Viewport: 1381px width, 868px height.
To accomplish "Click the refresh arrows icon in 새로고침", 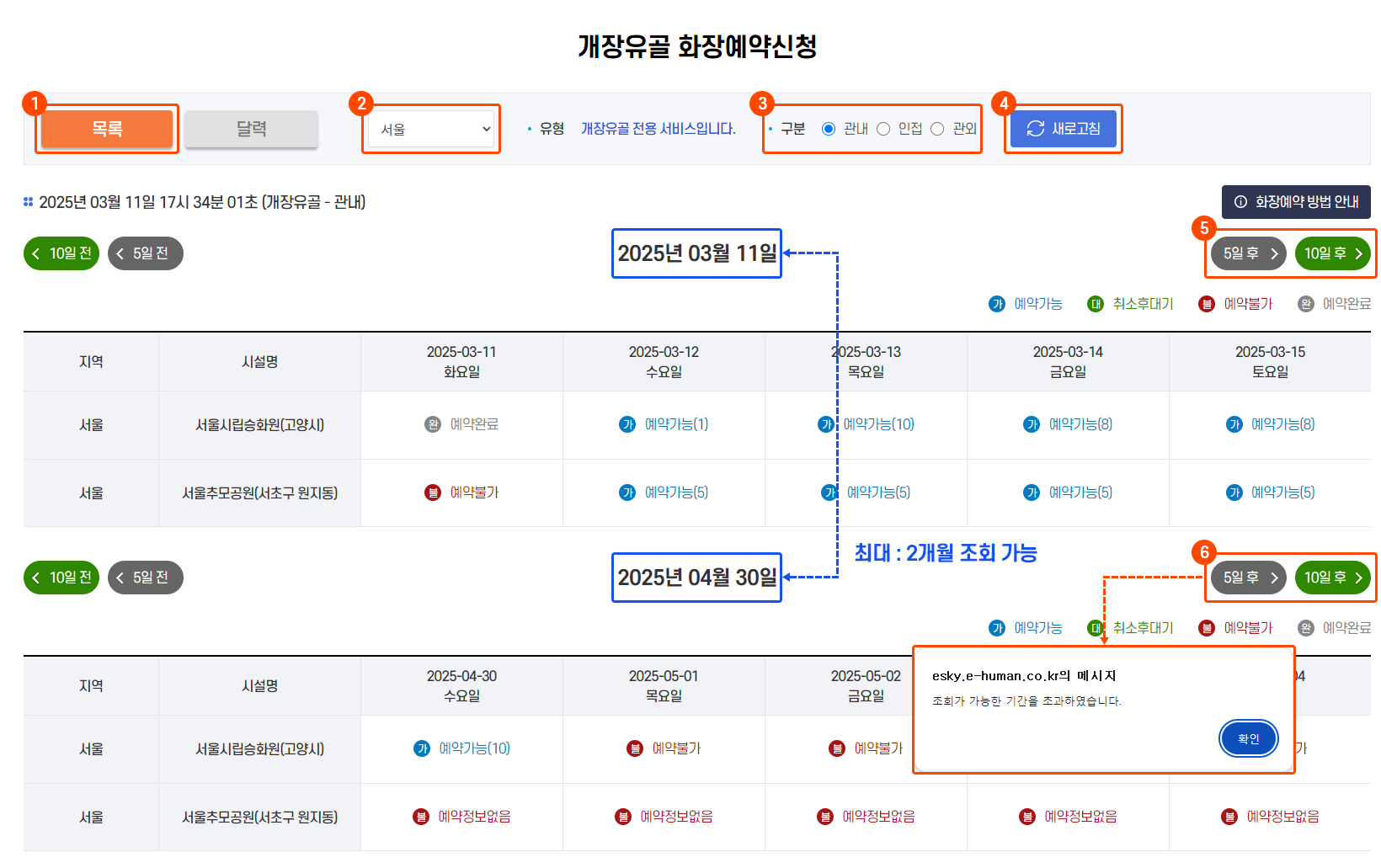I will (1036, 129).
